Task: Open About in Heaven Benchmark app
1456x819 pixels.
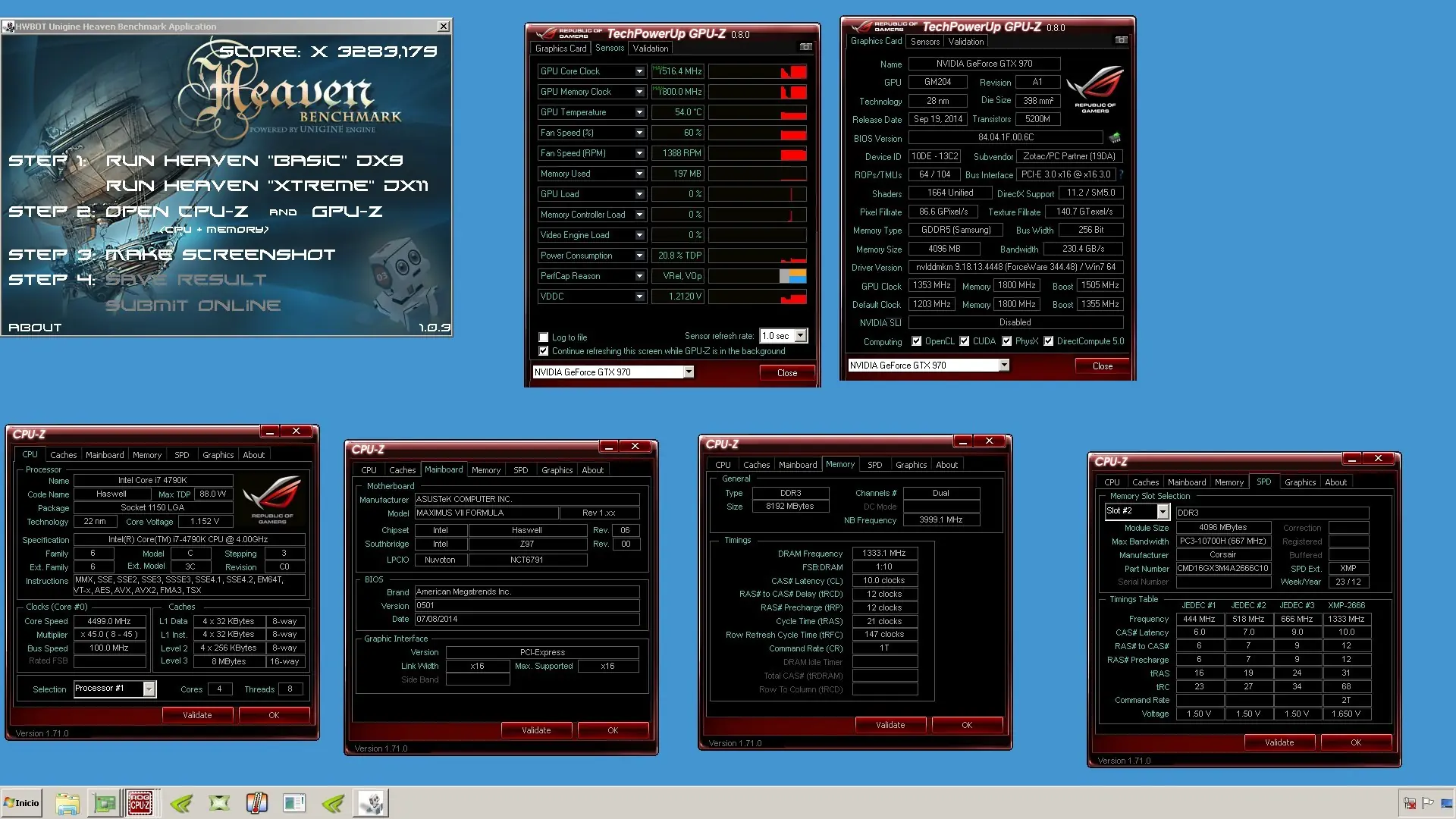Action: coord(35,328)
